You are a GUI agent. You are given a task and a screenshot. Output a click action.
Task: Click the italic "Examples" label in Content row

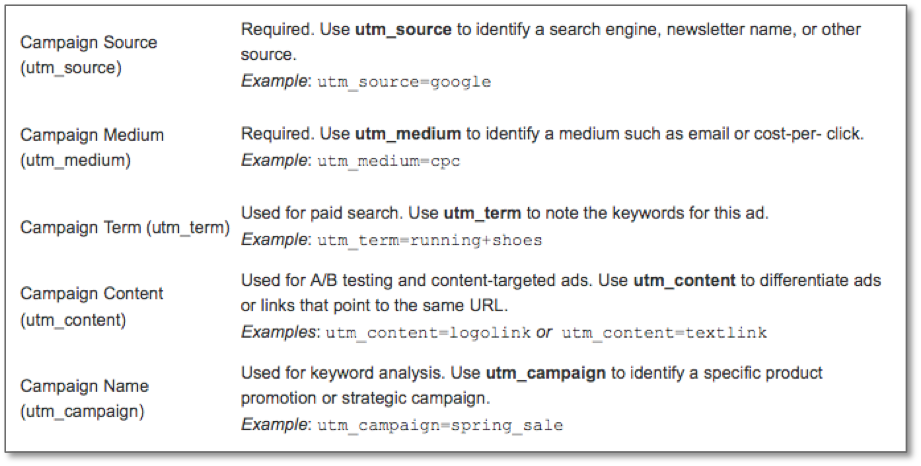click(x=277, y=332)
